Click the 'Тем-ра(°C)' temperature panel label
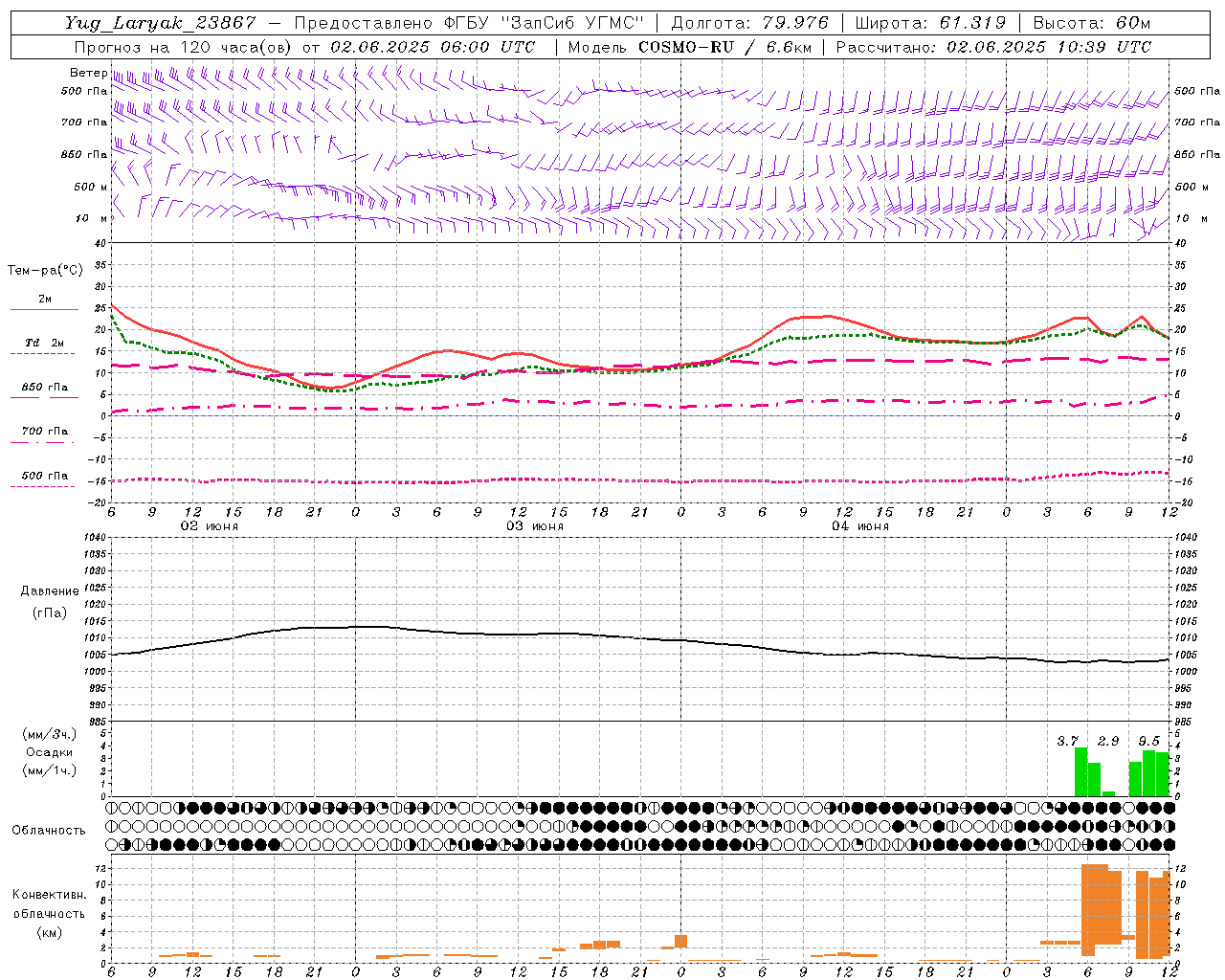 [45, 271]
